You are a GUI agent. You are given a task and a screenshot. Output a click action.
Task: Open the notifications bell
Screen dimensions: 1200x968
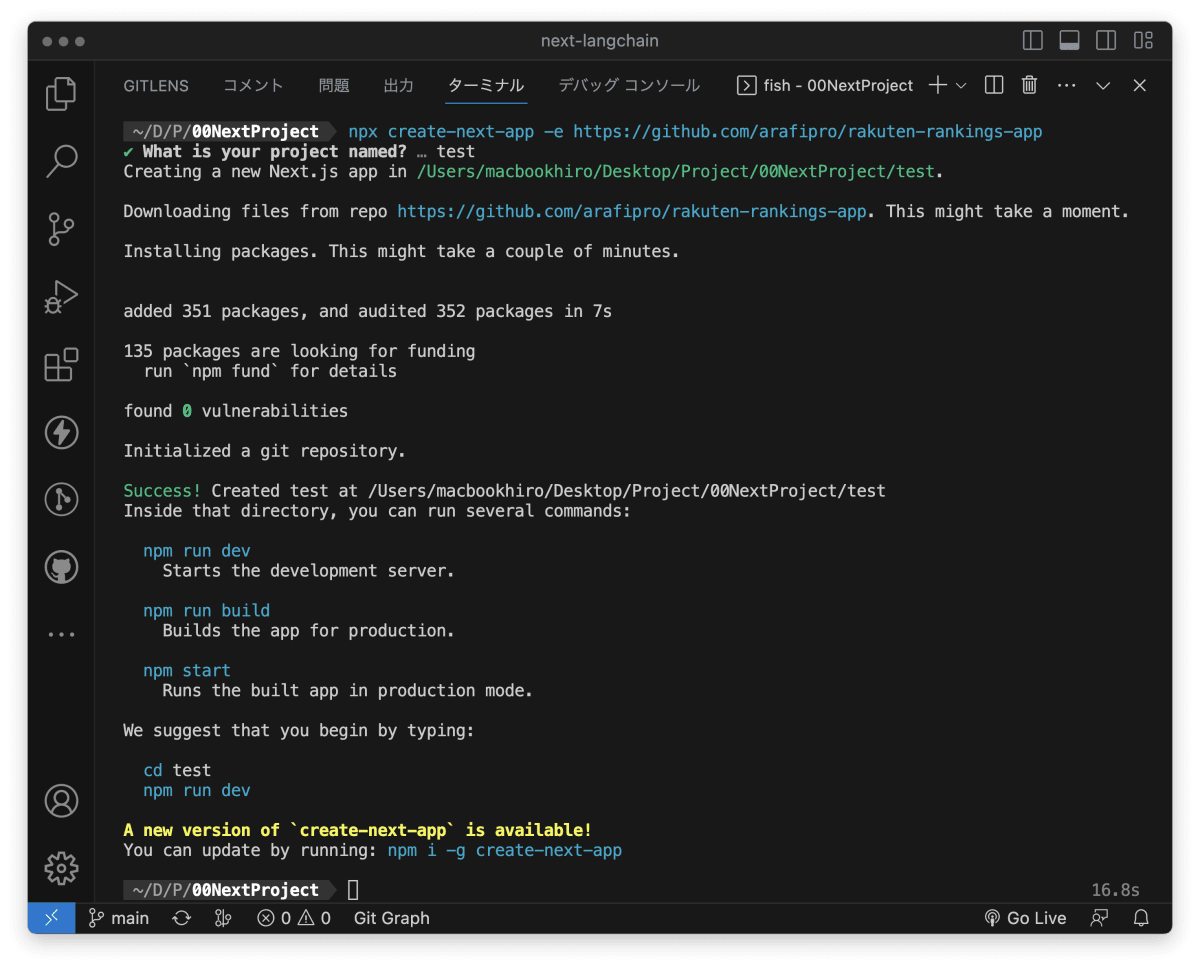click(x=1141, y=918)
